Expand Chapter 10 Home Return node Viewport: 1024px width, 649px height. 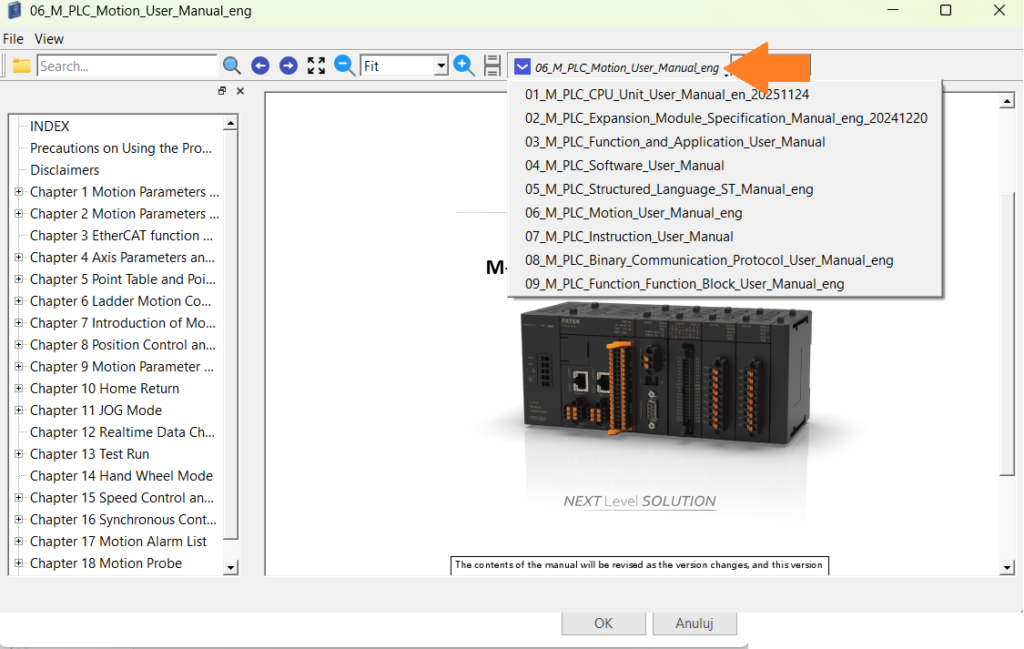[x=19, y=388]
